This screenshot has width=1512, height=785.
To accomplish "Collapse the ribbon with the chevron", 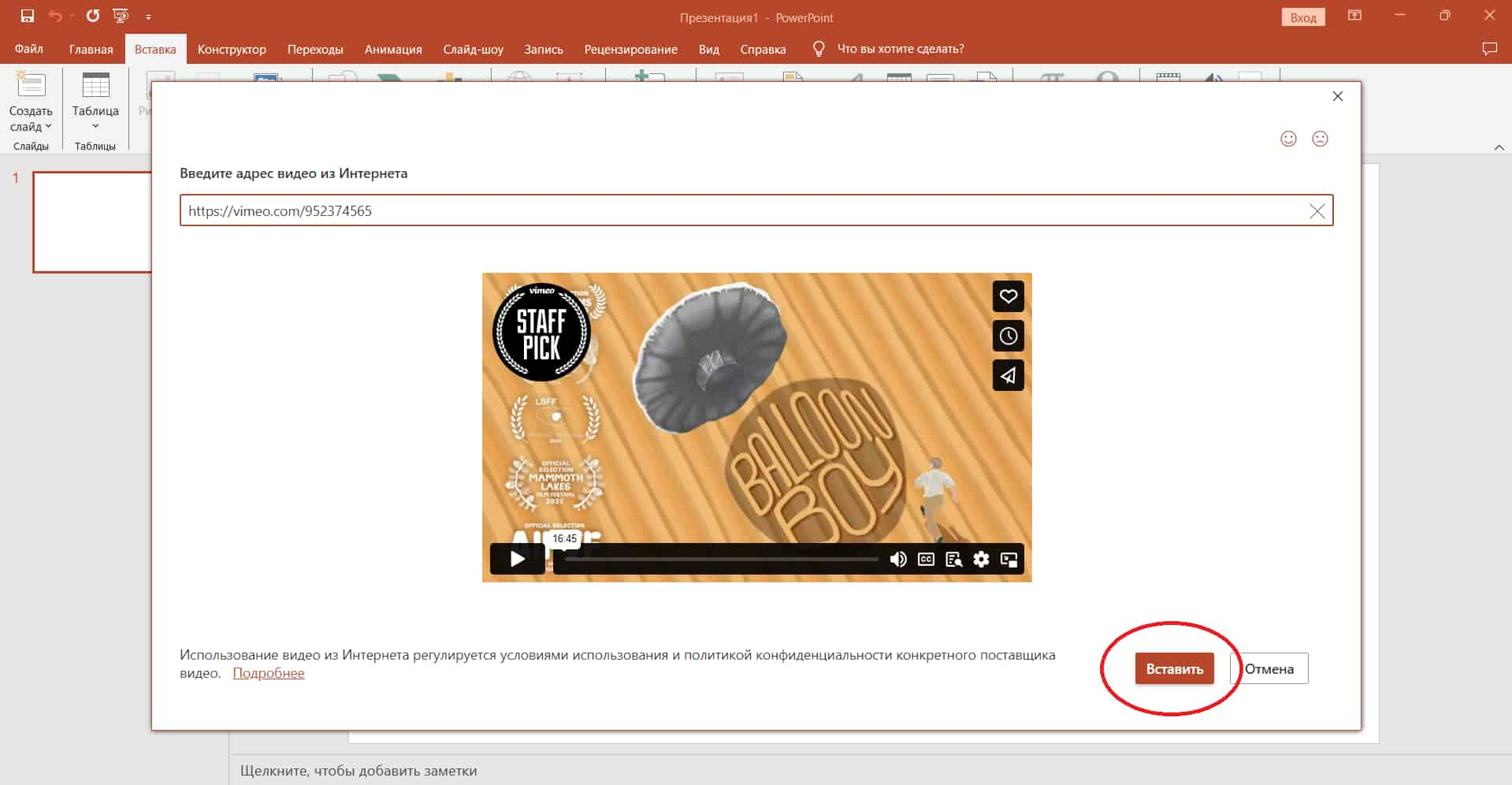I will pyautogui.click(x=1499, y=147).
